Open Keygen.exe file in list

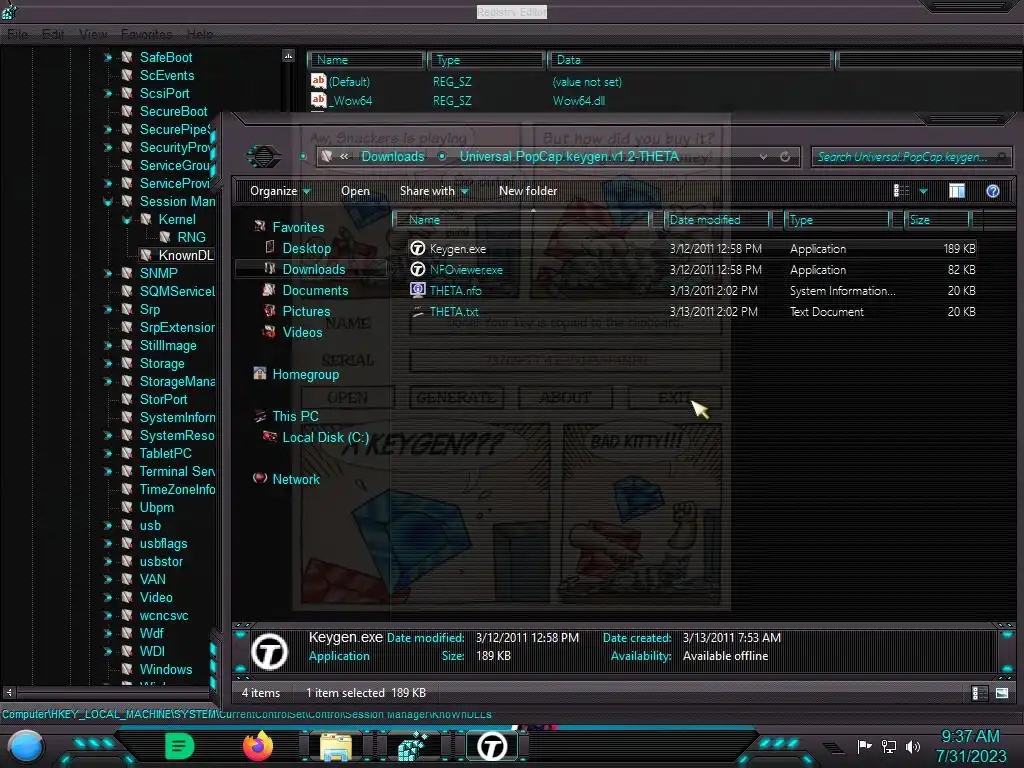tap(457, 249)
